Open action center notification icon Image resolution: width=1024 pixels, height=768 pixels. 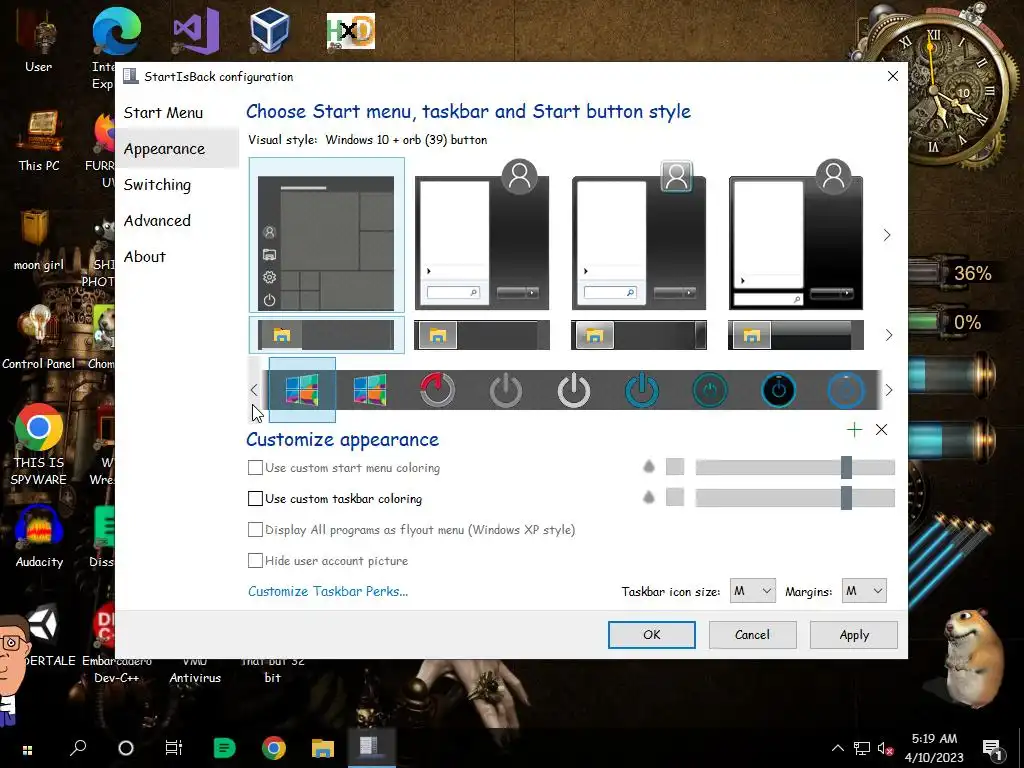[993, 748]
